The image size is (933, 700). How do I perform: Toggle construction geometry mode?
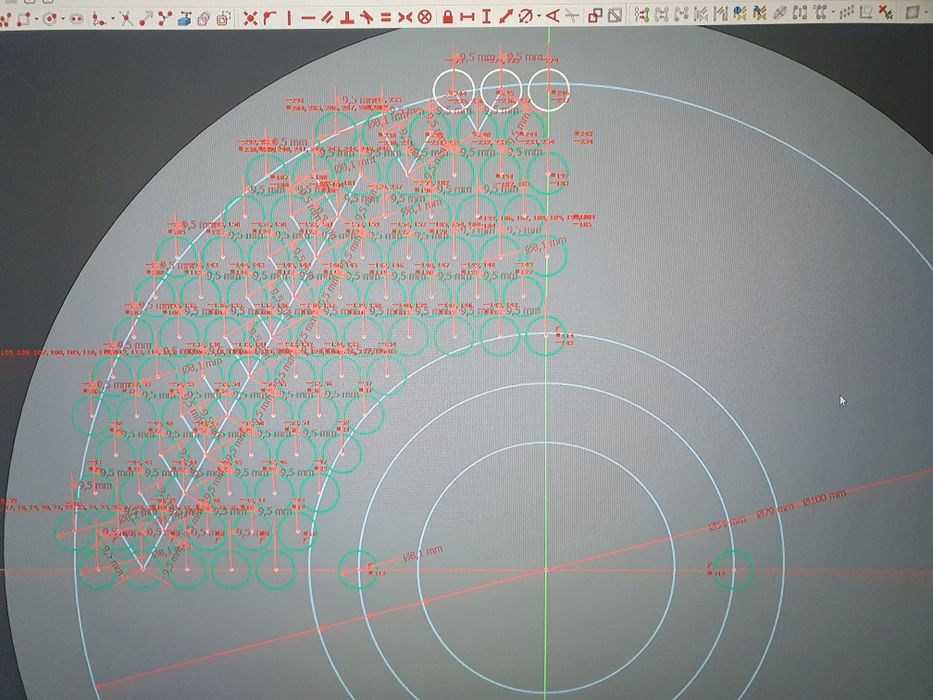223,18
